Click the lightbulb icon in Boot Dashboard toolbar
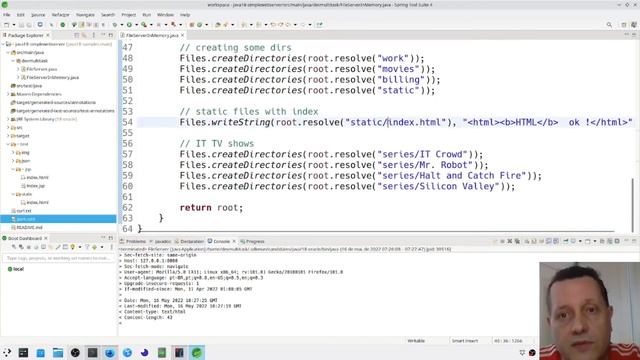Viewport: 640px width, 360px height. tap(73, 247)
